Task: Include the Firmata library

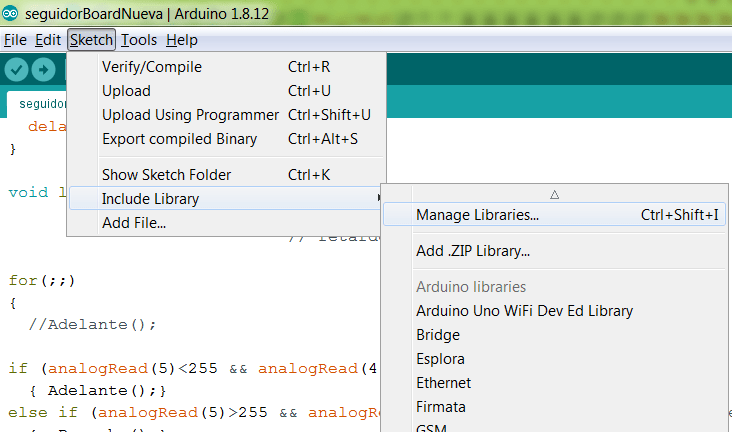Action: click(x=554, y=407)
